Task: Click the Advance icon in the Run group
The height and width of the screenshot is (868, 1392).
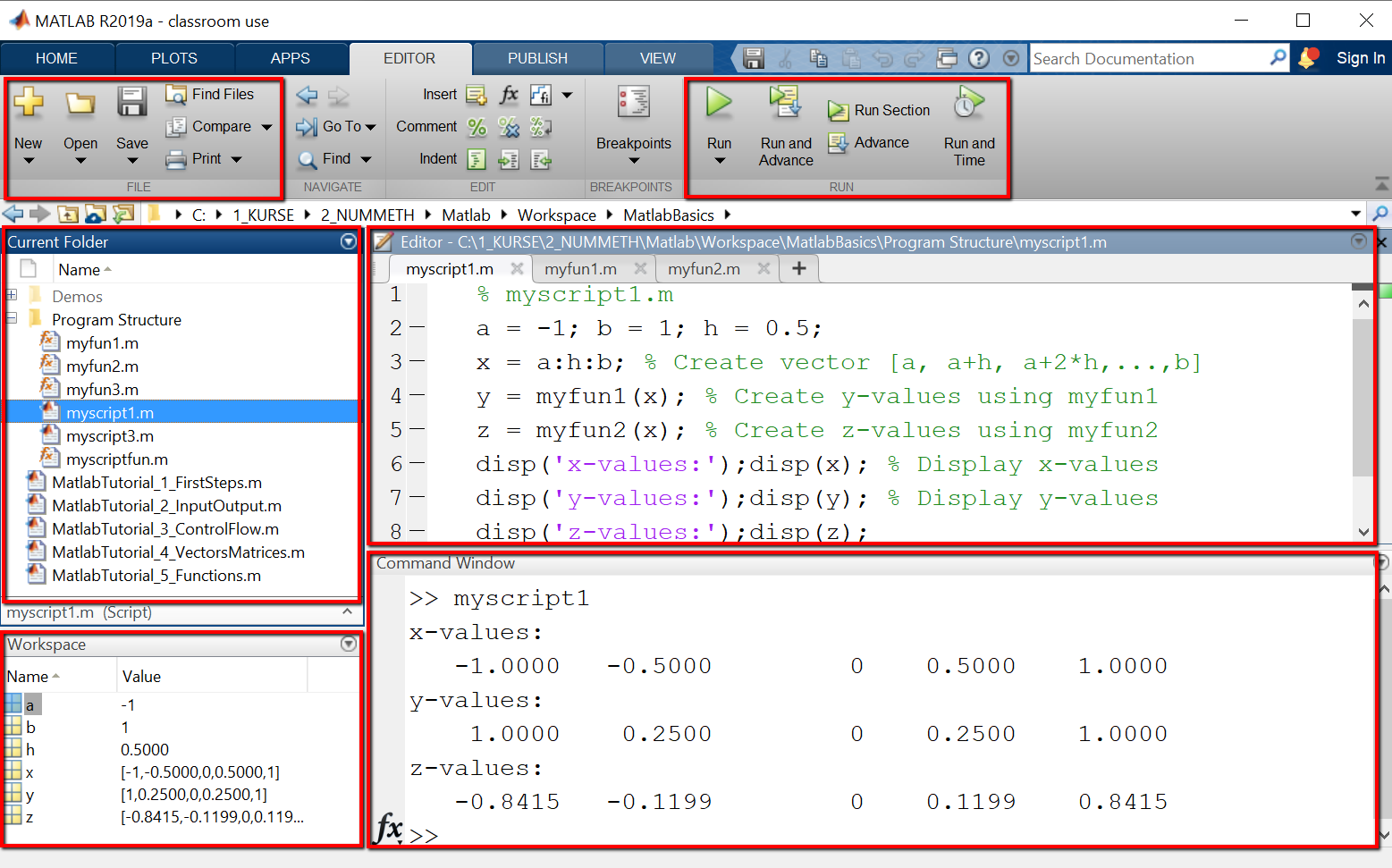Action: 838,142
